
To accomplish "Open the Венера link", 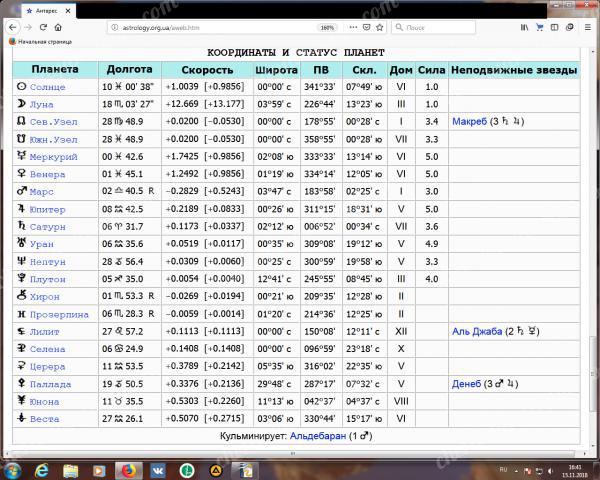I will [x=47, y=175].
